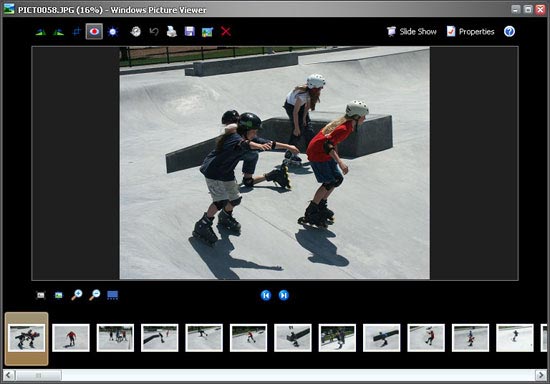The height and width of the screenshot is (384, 550).
Task: Open image Properties
Action: (x=471, y=32)
